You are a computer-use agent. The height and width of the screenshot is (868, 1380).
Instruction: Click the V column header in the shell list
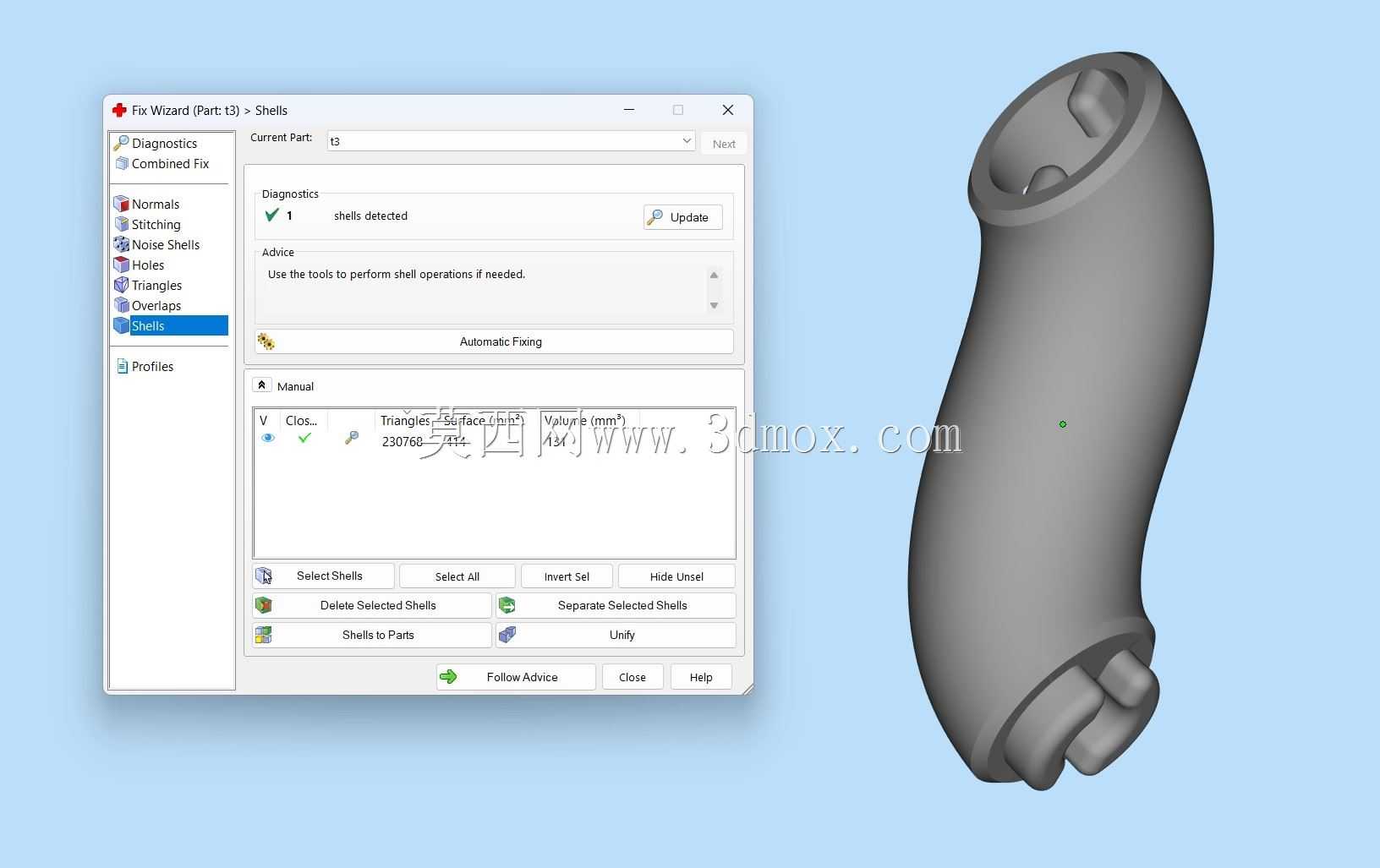point(264,420)
